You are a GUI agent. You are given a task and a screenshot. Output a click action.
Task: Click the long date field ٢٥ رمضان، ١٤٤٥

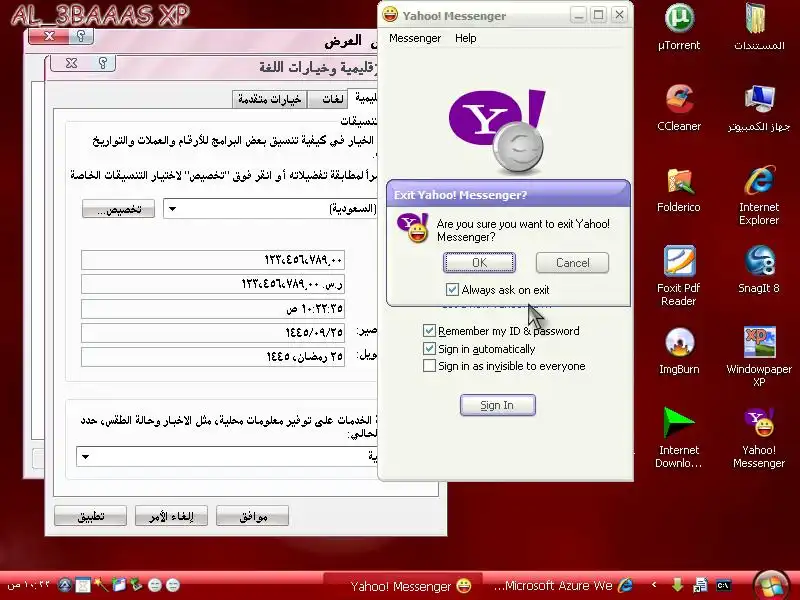point(213,357)
